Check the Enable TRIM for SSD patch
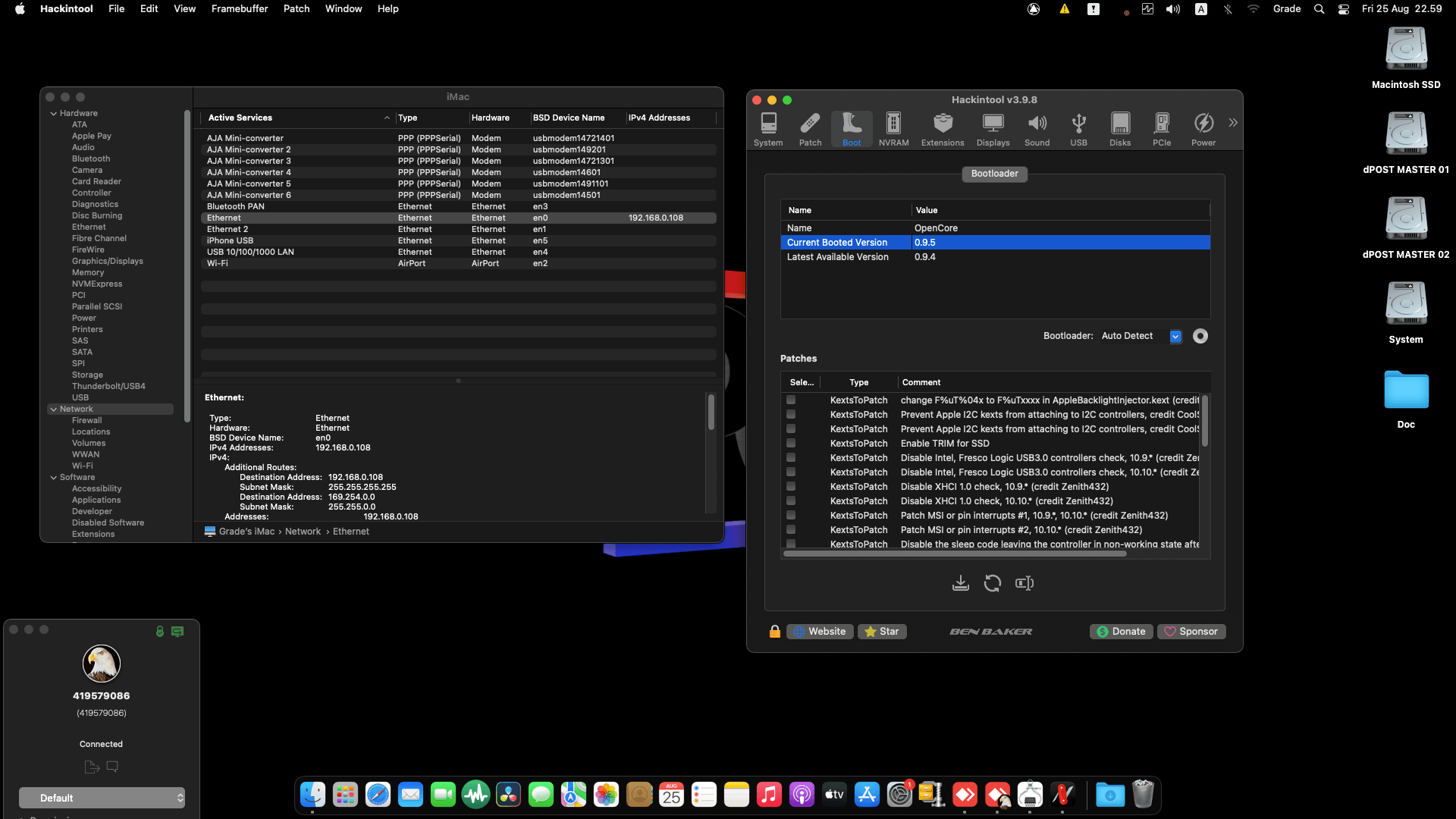1456x819 pixels. tap(791, 443)
